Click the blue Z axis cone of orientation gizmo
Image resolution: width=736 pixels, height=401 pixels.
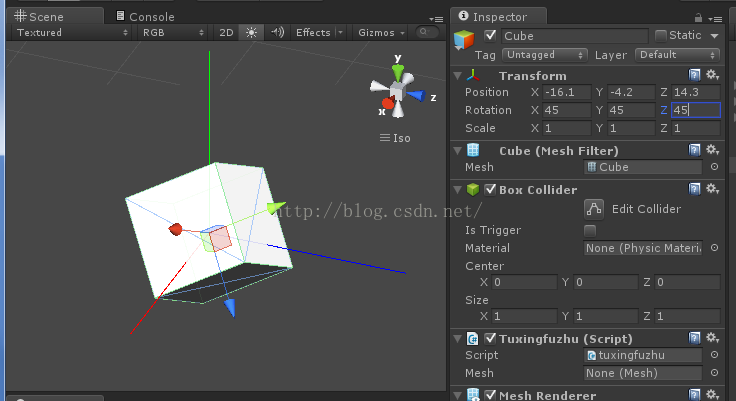pyautogui.click(x=416, y=95)
